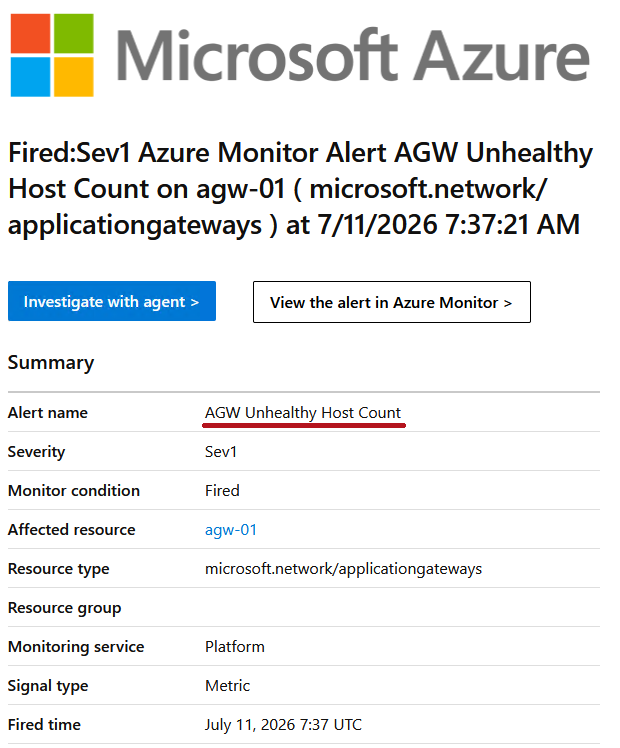Click the Platform monitoring service value

click(x=235, y=646)
